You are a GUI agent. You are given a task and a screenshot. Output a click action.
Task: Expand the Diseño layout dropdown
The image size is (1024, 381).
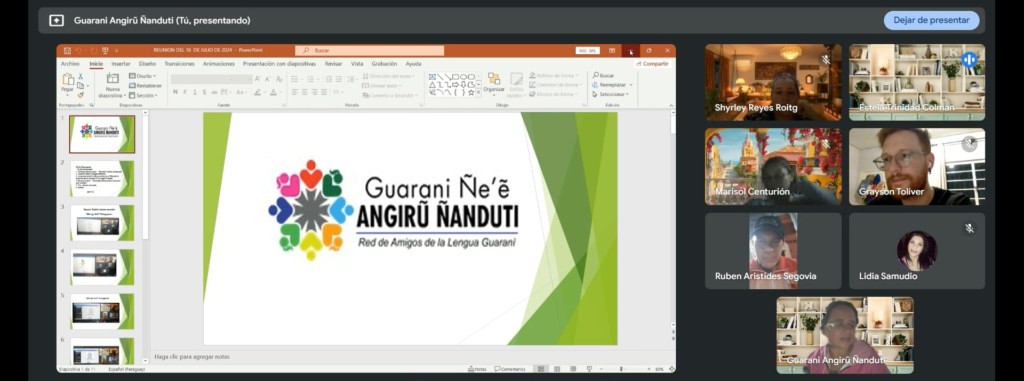(x=143, y=76)
